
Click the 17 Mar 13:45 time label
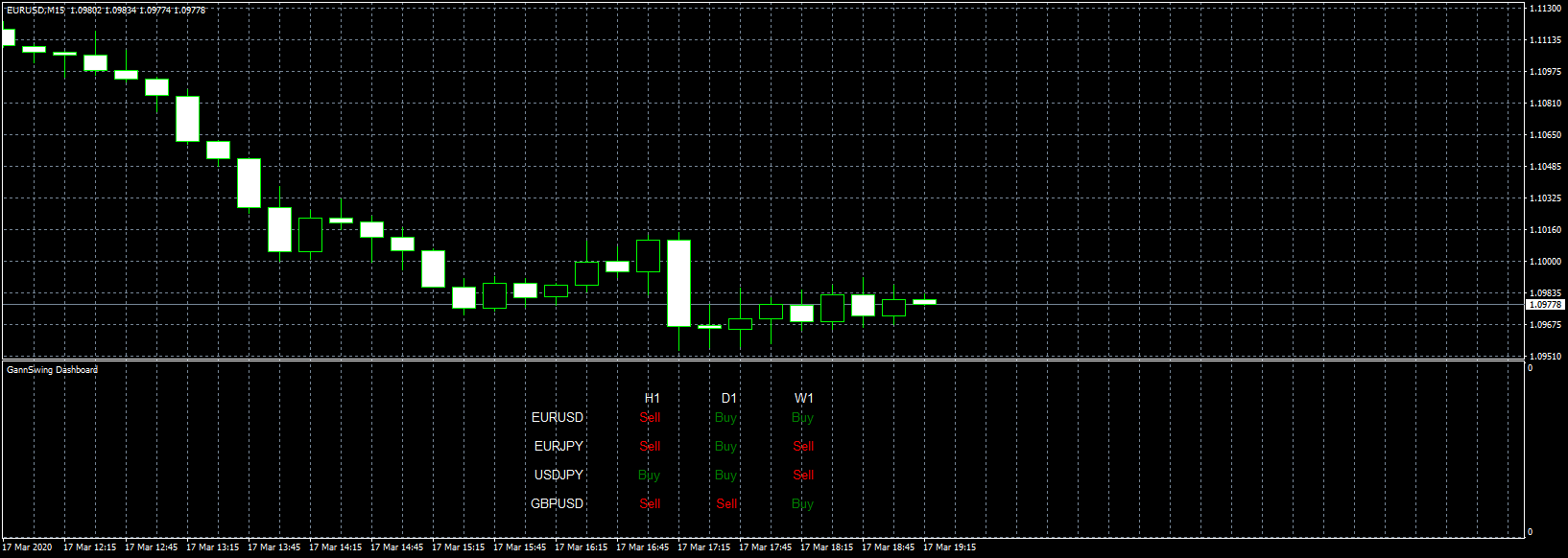[x=273, y=547]
